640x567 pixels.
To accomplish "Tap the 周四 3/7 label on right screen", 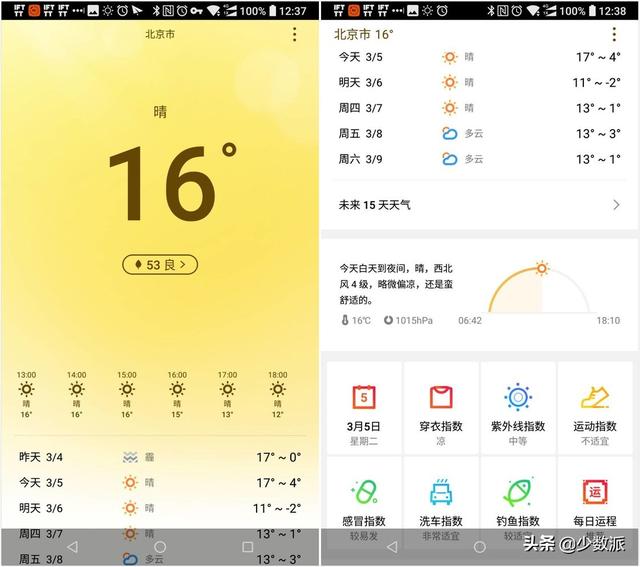I will [360, 108].
